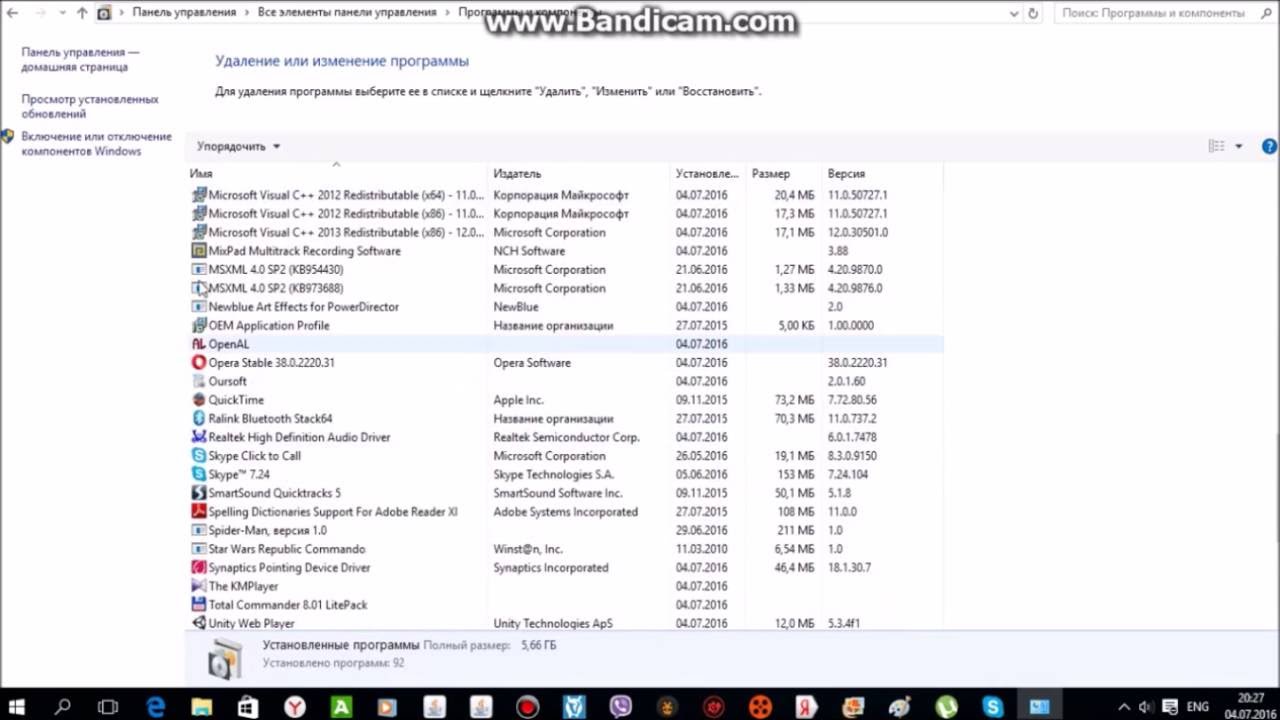Viewport: 1280px width, 720px height.
Task: Open help with the blue question icon
Action: tap(1269, 146)
